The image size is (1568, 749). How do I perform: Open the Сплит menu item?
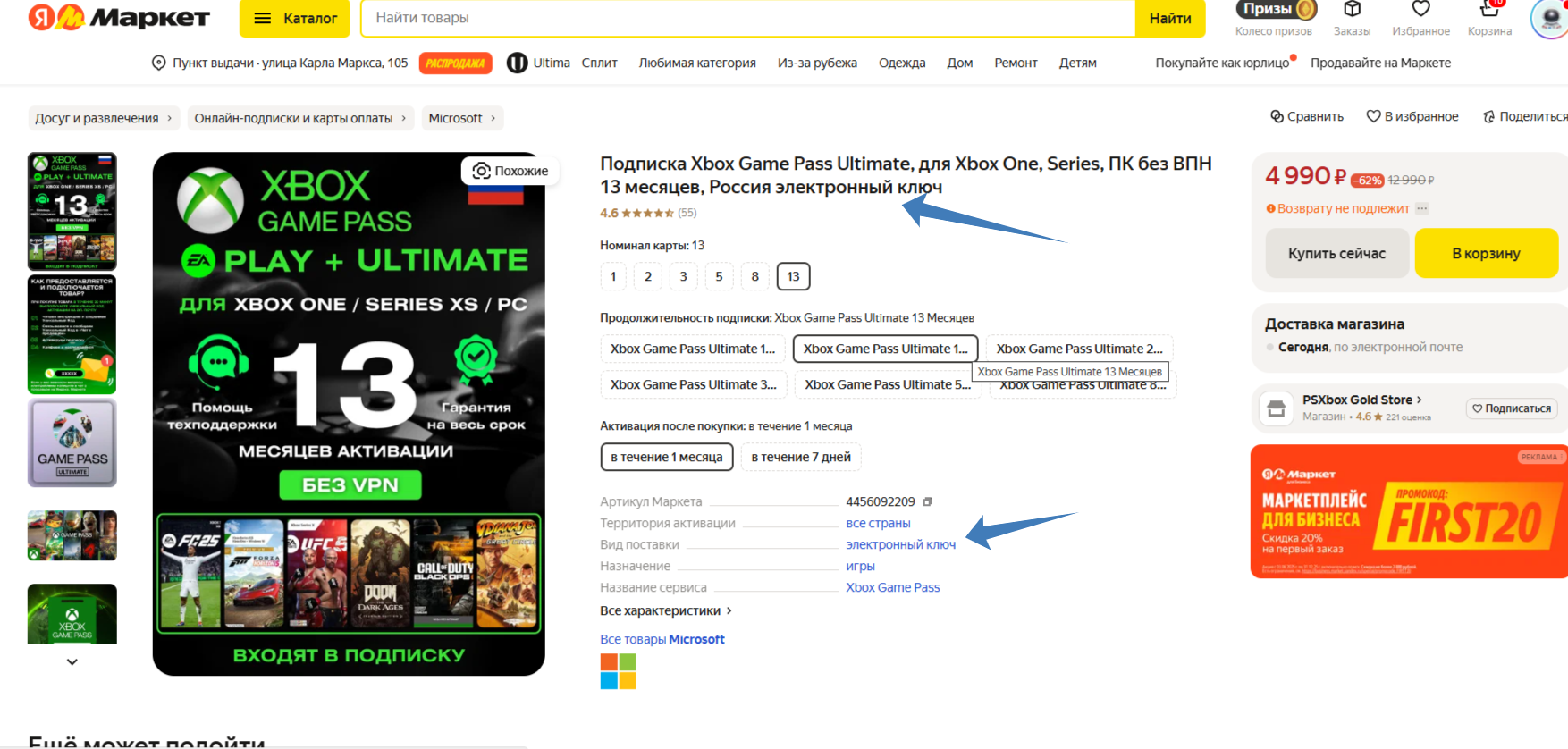(599, 63)
